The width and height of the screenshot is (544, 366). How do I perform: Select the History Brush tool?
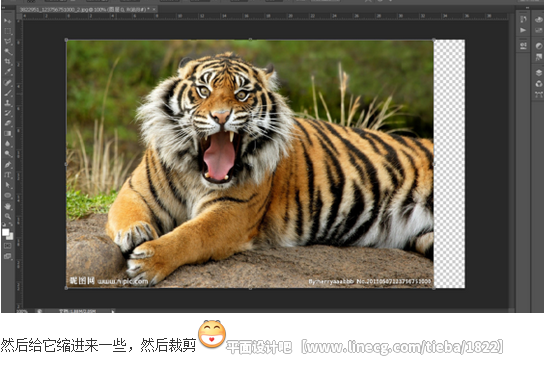[x=8, y=113]
